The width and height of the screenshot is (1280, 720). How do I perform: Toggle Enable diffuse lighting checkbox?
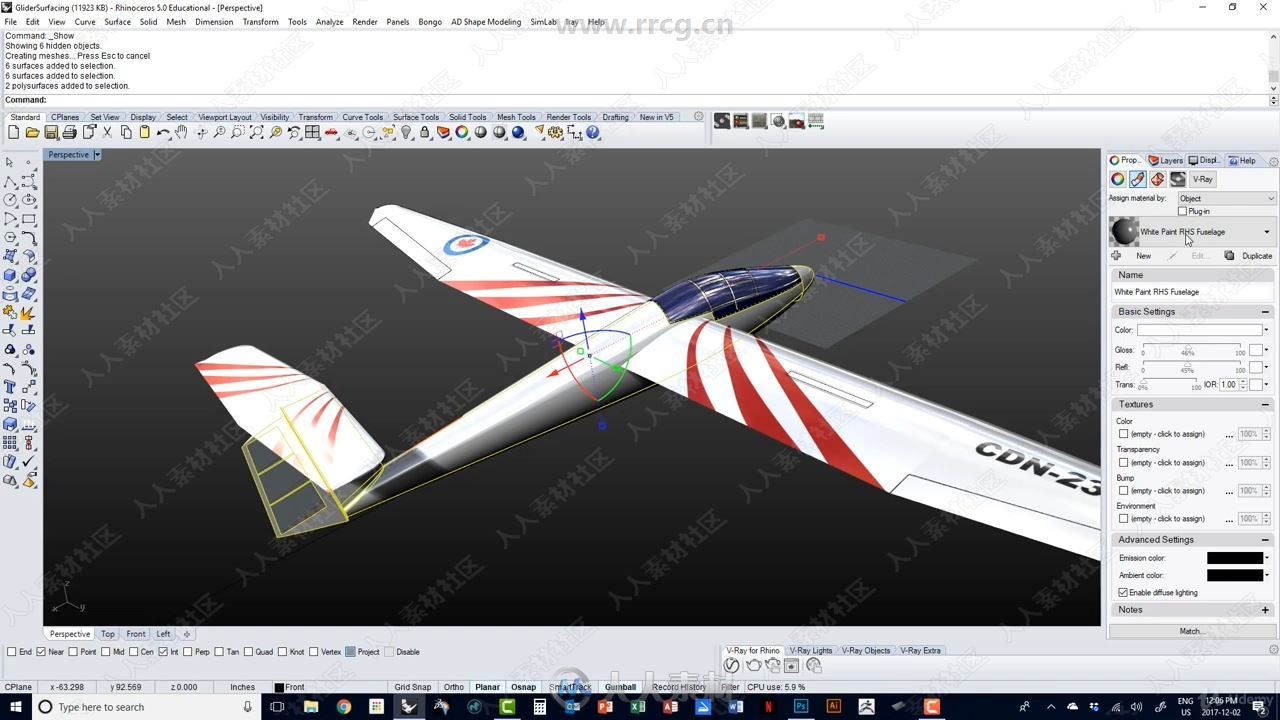(1123, 592)
